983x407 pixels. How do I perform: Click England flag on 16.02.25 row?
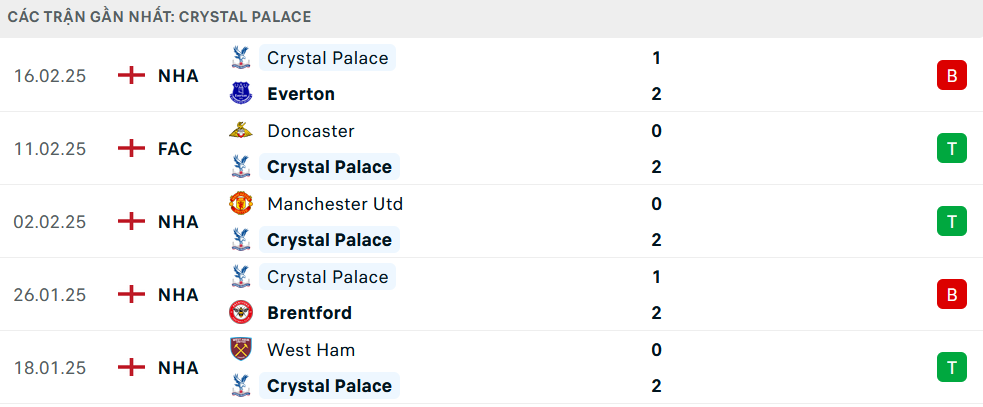click(132, 76)
